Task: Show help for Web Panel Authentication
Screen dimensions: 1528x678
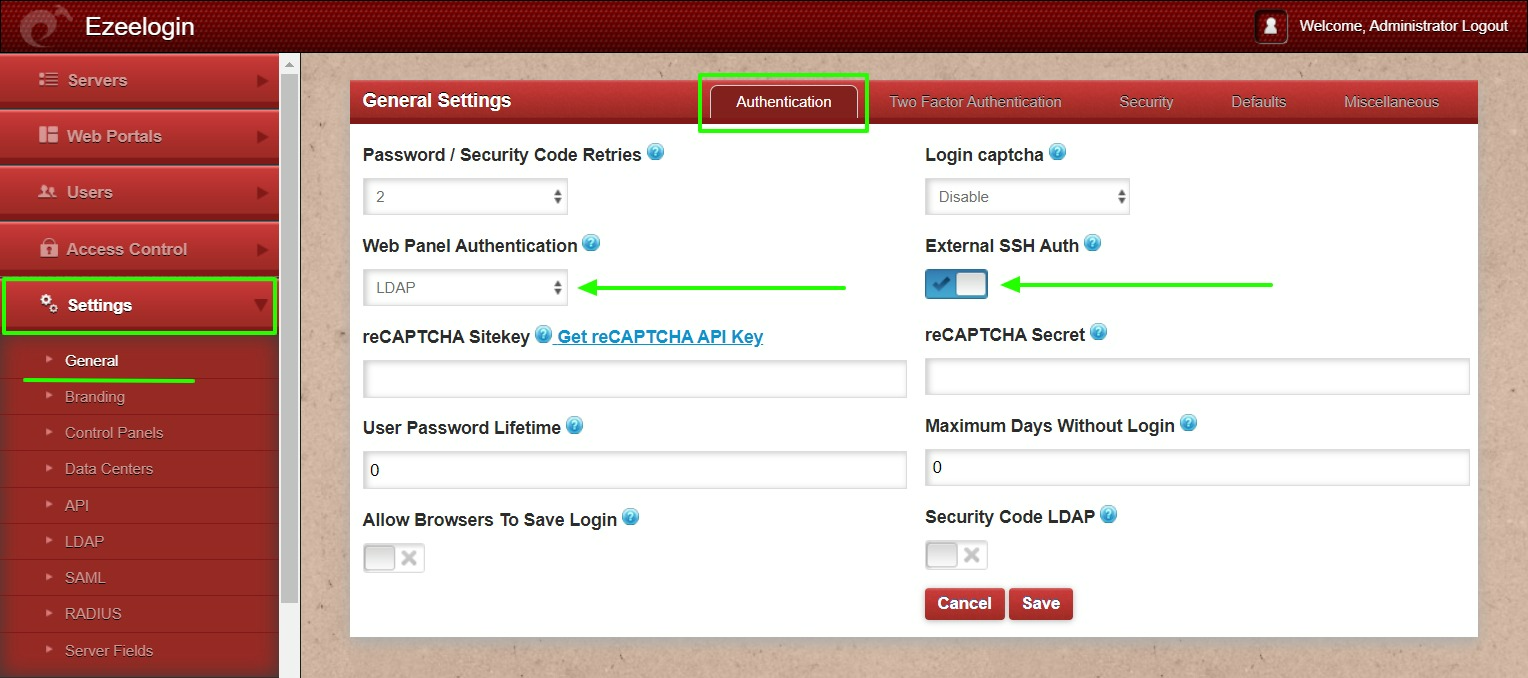Action: point(591,243)
